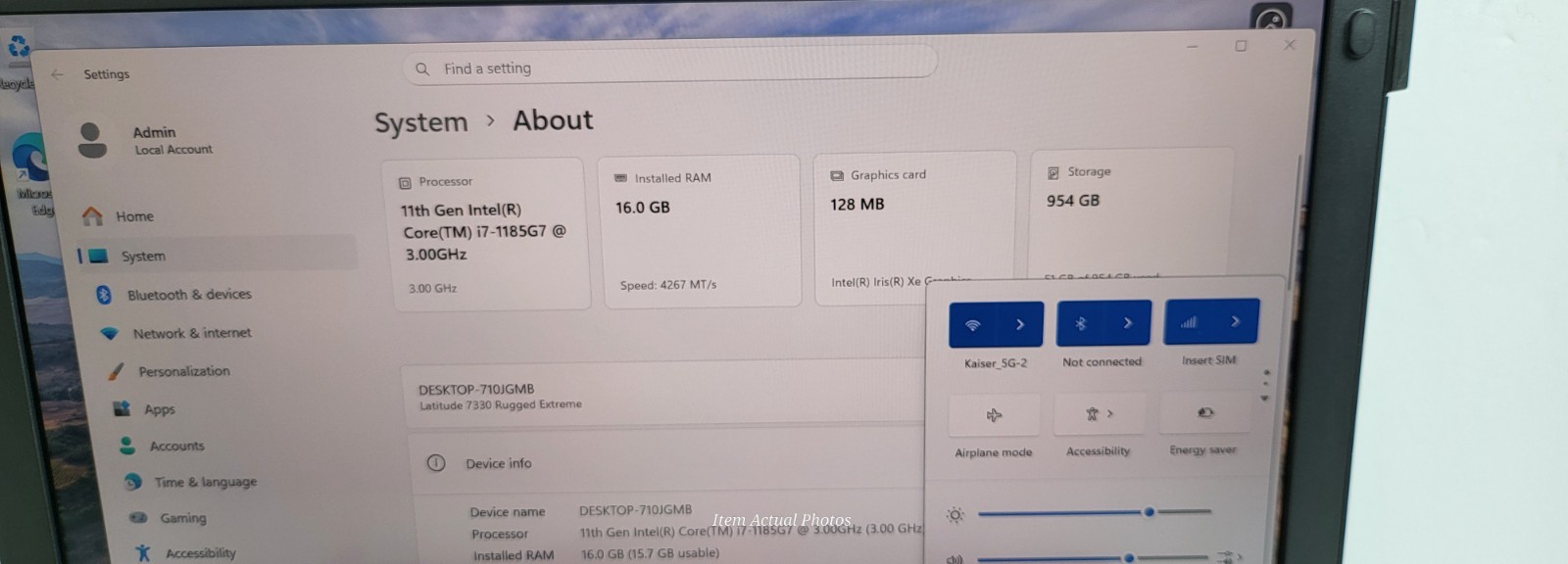This screenshot has width=1568, height=564.
Task: Click the Gaming controller icon
Action: pos(139,517)
